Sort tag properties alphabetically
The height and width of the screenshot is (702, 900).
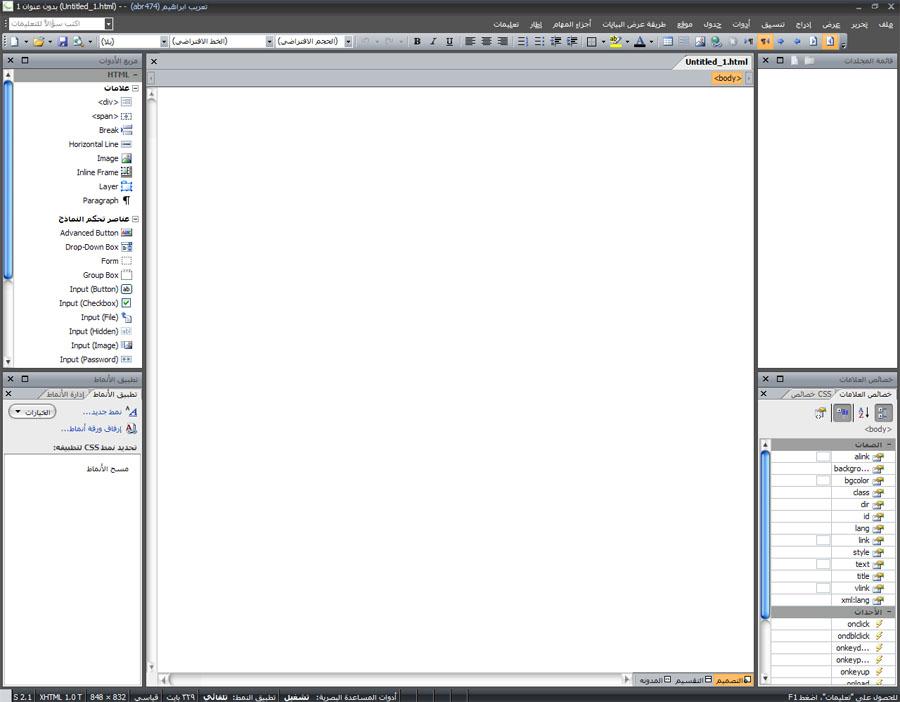(863, 413)
